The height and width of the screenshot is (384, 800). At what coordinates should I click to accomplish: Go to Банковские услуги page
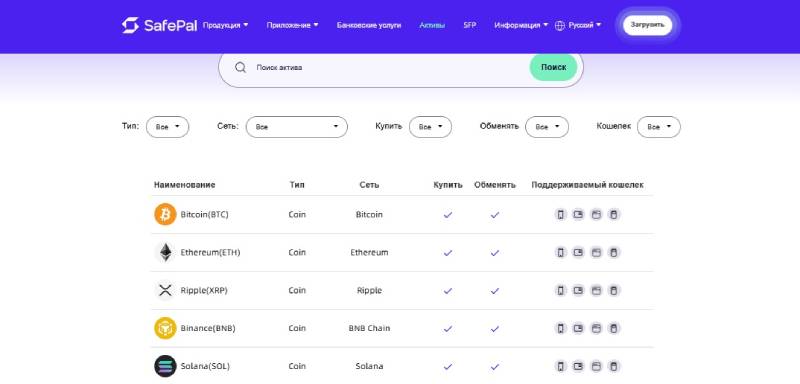[369, 25]
